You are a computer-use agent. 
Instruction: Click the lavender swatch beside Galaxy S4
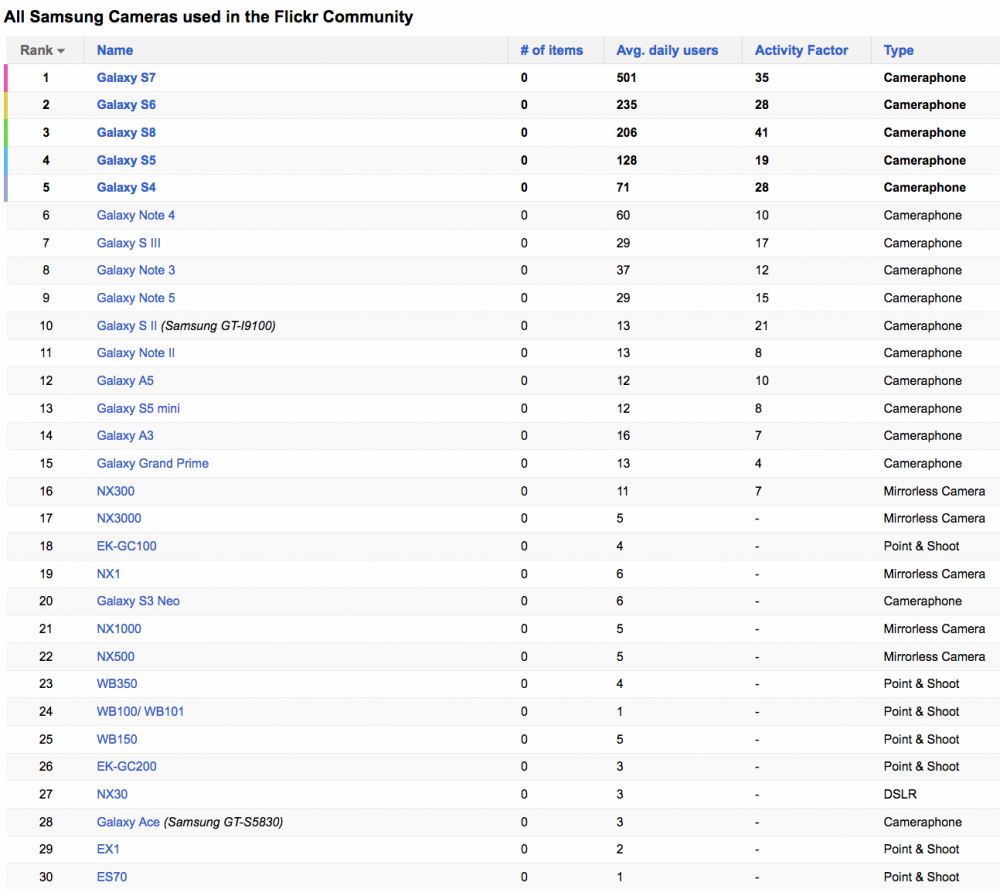click(x=6, y=187)
